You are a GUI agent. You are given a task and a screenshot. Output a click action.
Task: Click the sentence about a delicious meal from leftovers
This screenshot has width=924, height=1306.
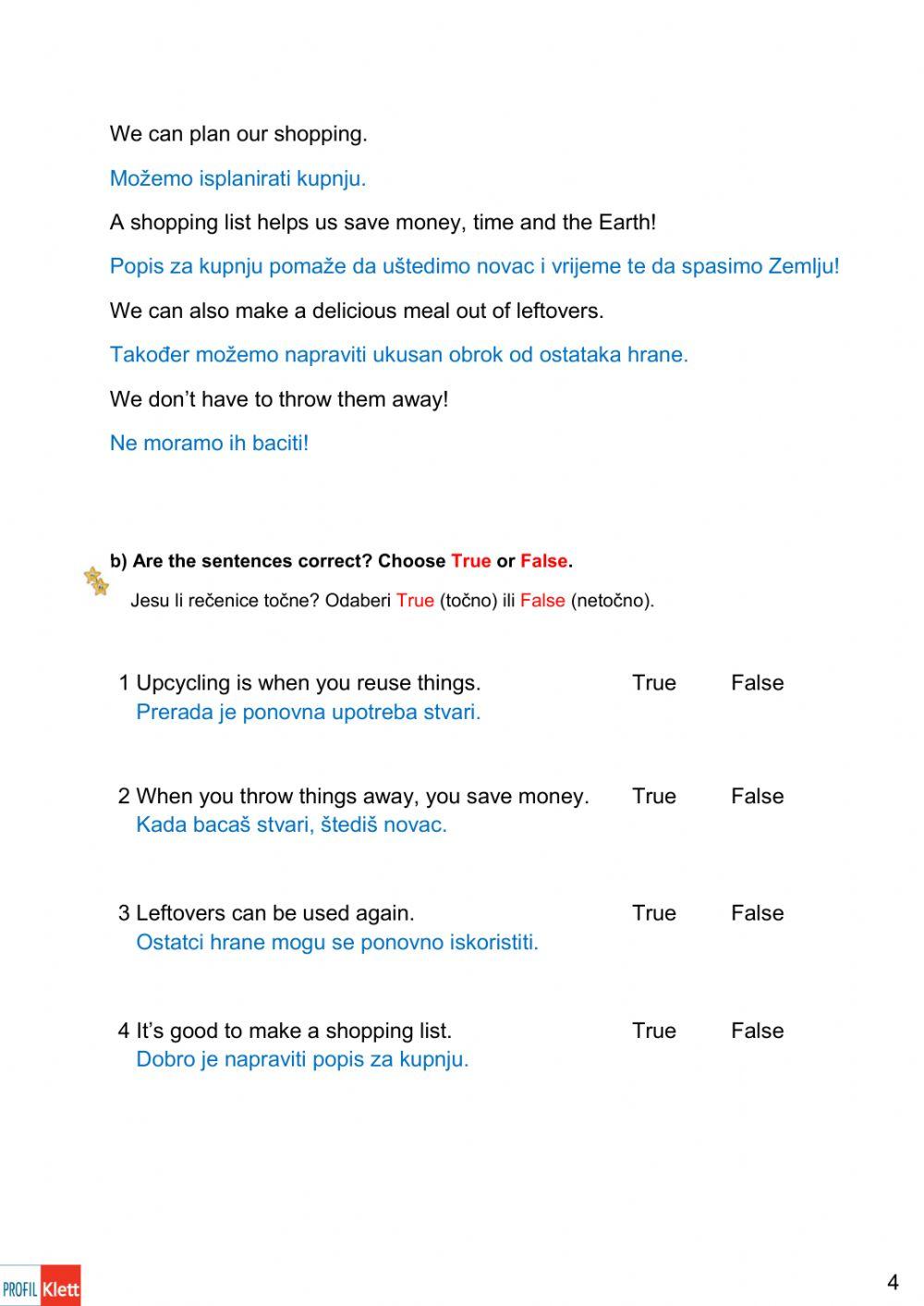point(357,311)
